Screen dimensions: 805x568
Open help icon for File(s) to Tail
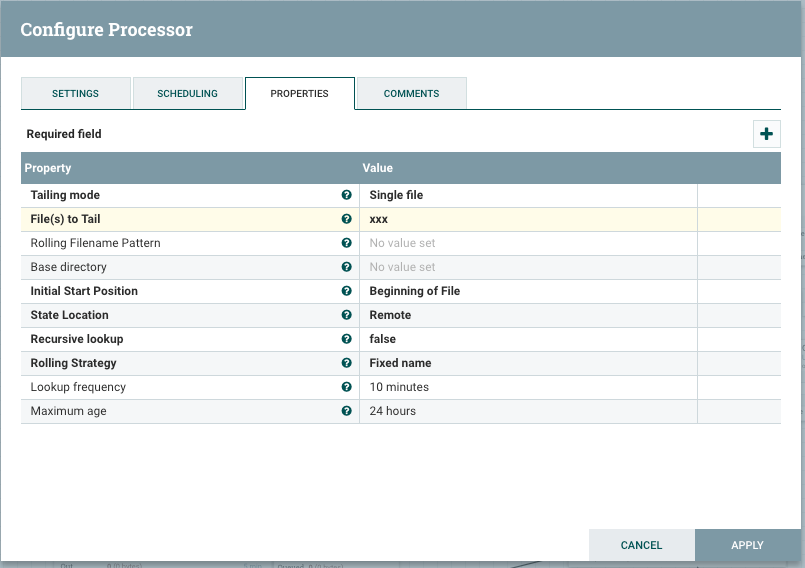click(347, 219)
